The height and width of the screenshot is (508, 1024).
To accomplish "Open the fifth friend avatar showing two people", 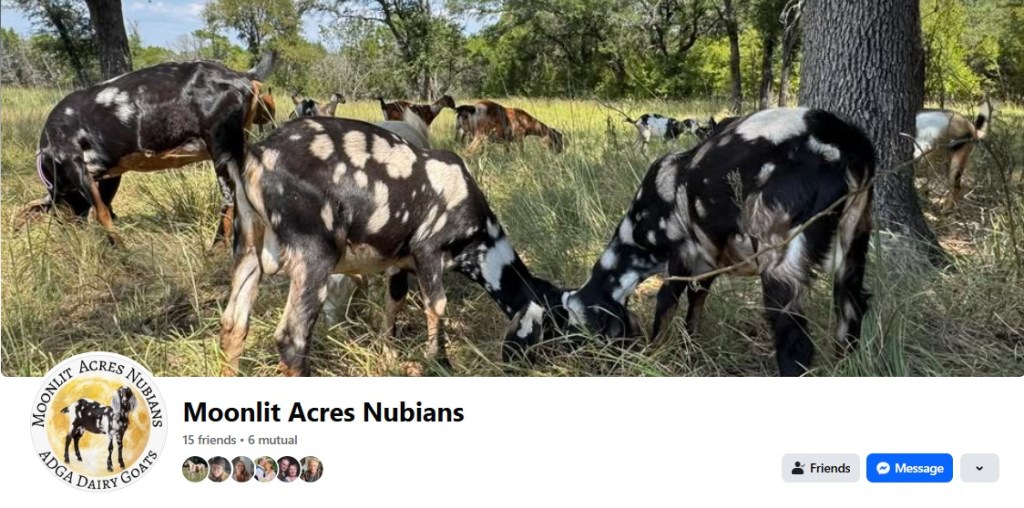I will (x=288, y=469).
